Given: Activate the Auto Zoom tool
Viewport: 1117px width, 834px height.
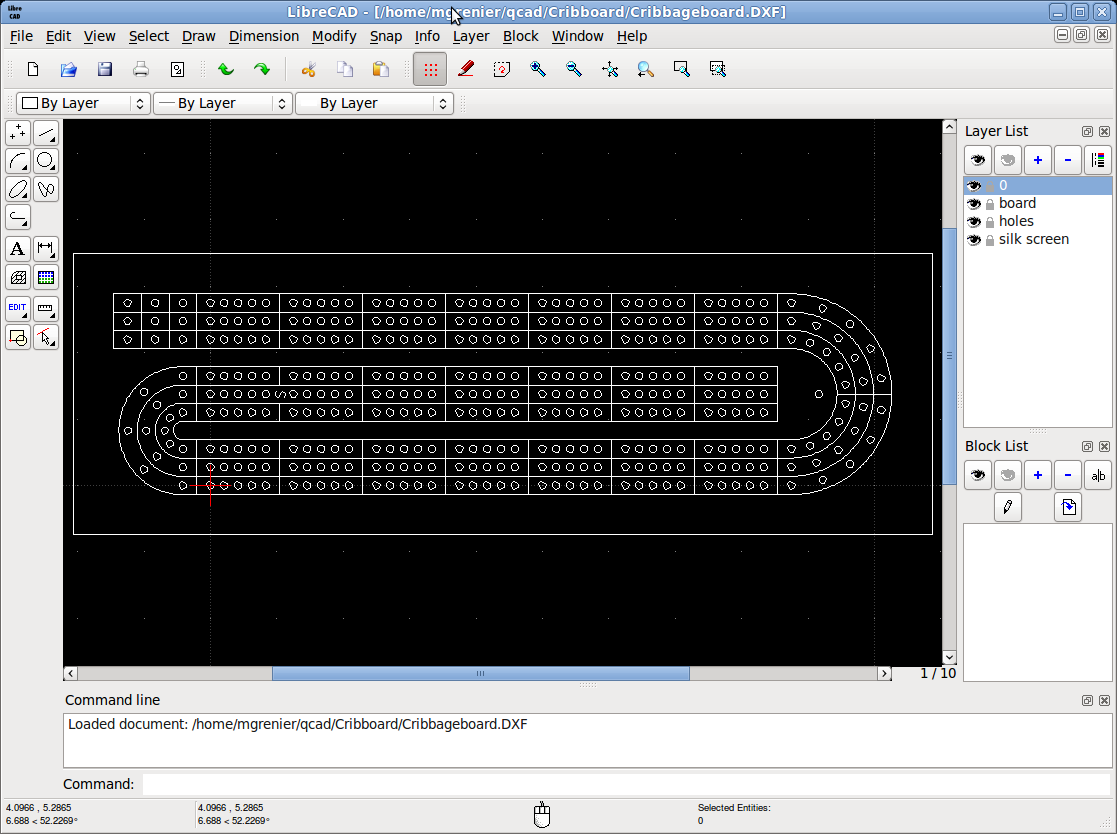Looking at the screenshot, I should pos(610,68).
